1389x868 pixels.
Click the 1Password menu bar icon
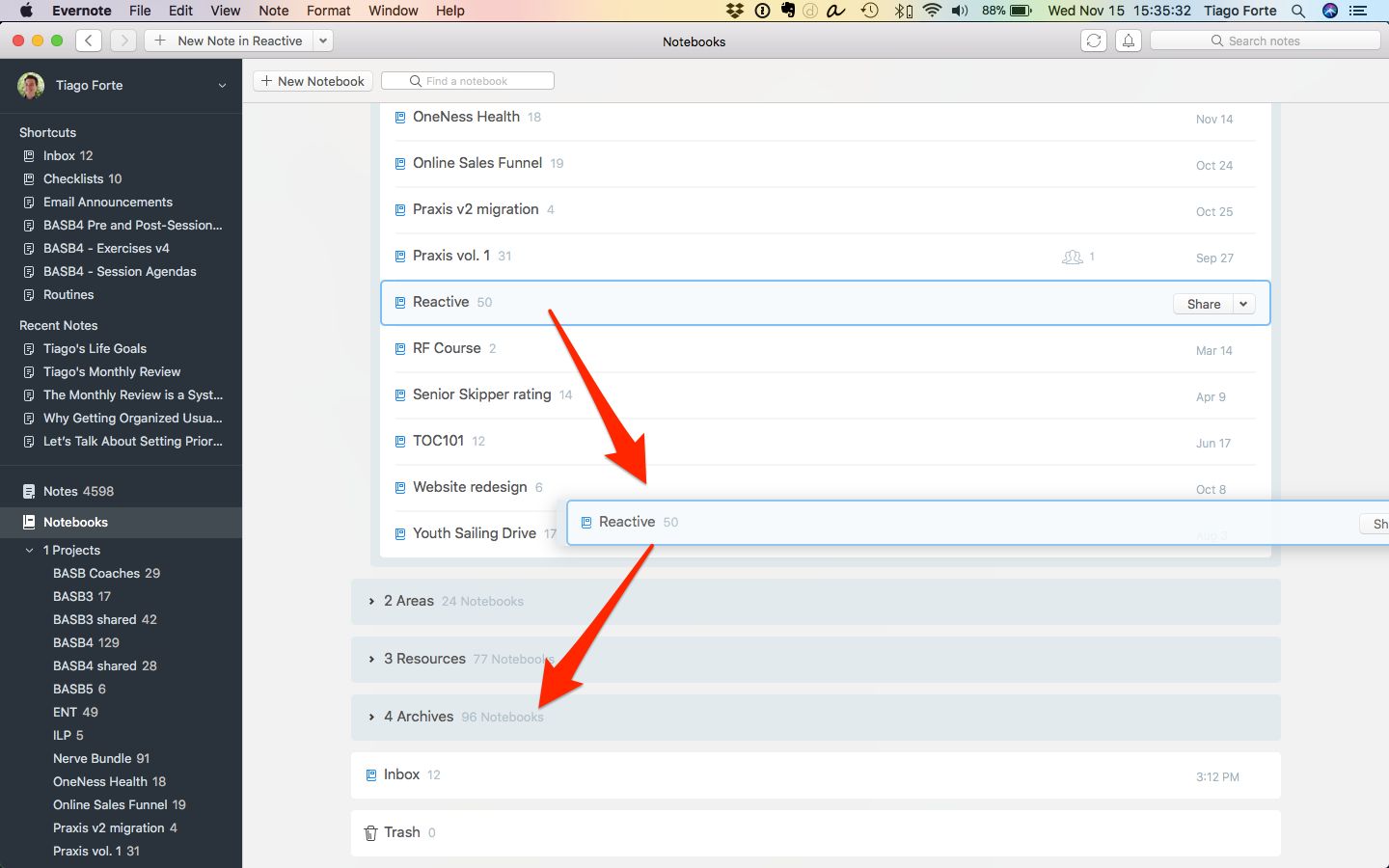click(x=762, y=11)
